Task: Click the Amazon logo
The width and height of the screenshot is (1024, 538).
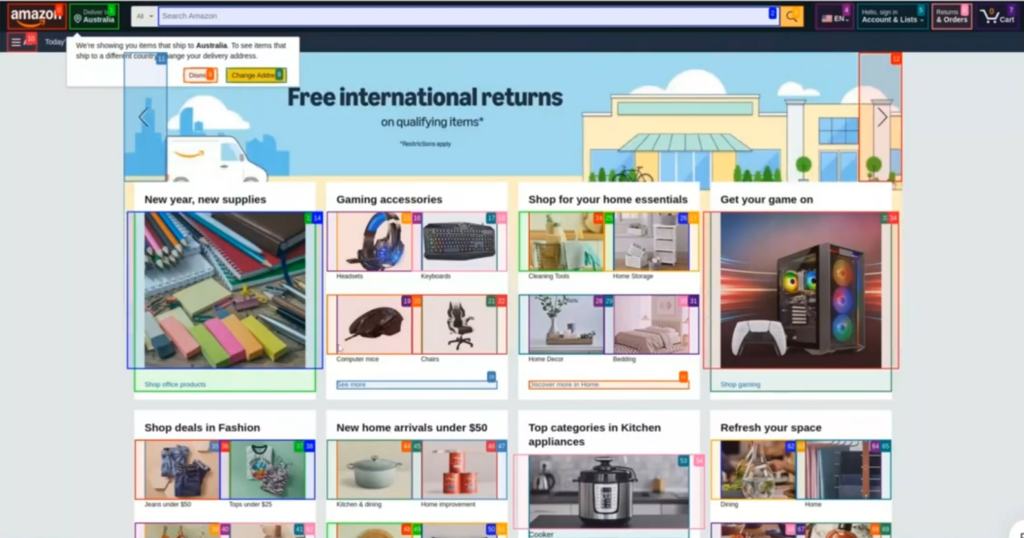Action: (x=36, y=16)
